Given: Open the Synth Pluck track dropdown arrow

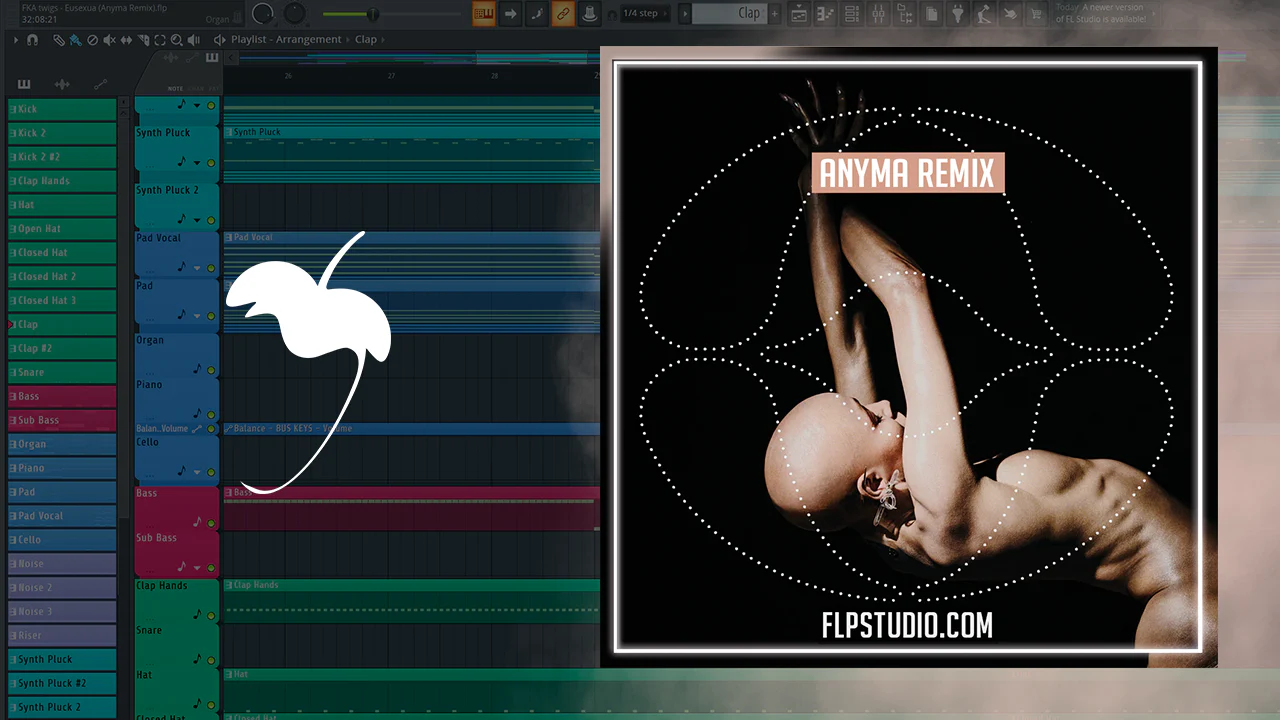Looking at the screenshot, I should click(197, 163).
